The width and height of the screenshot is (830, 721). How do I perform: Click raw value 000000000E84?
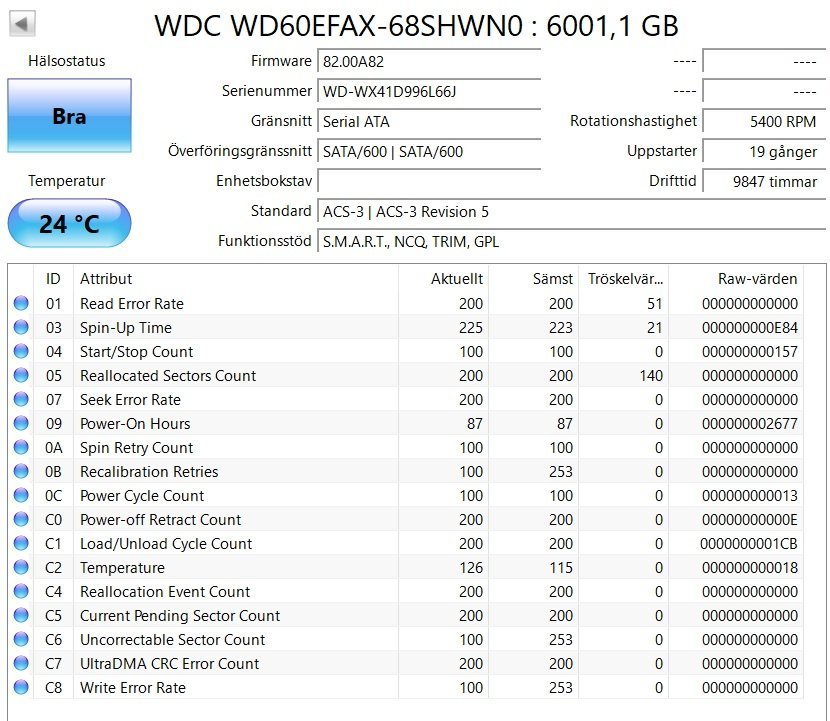click(x=750, y=328)
